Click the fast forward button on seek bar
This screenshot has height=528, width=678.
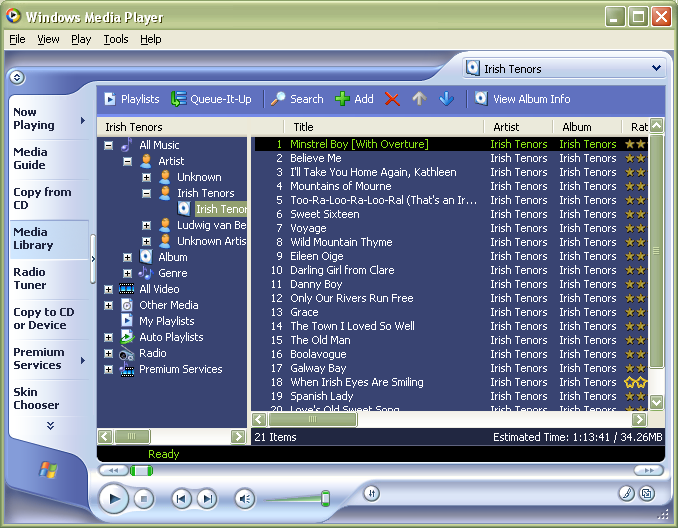tap(649, 470)
